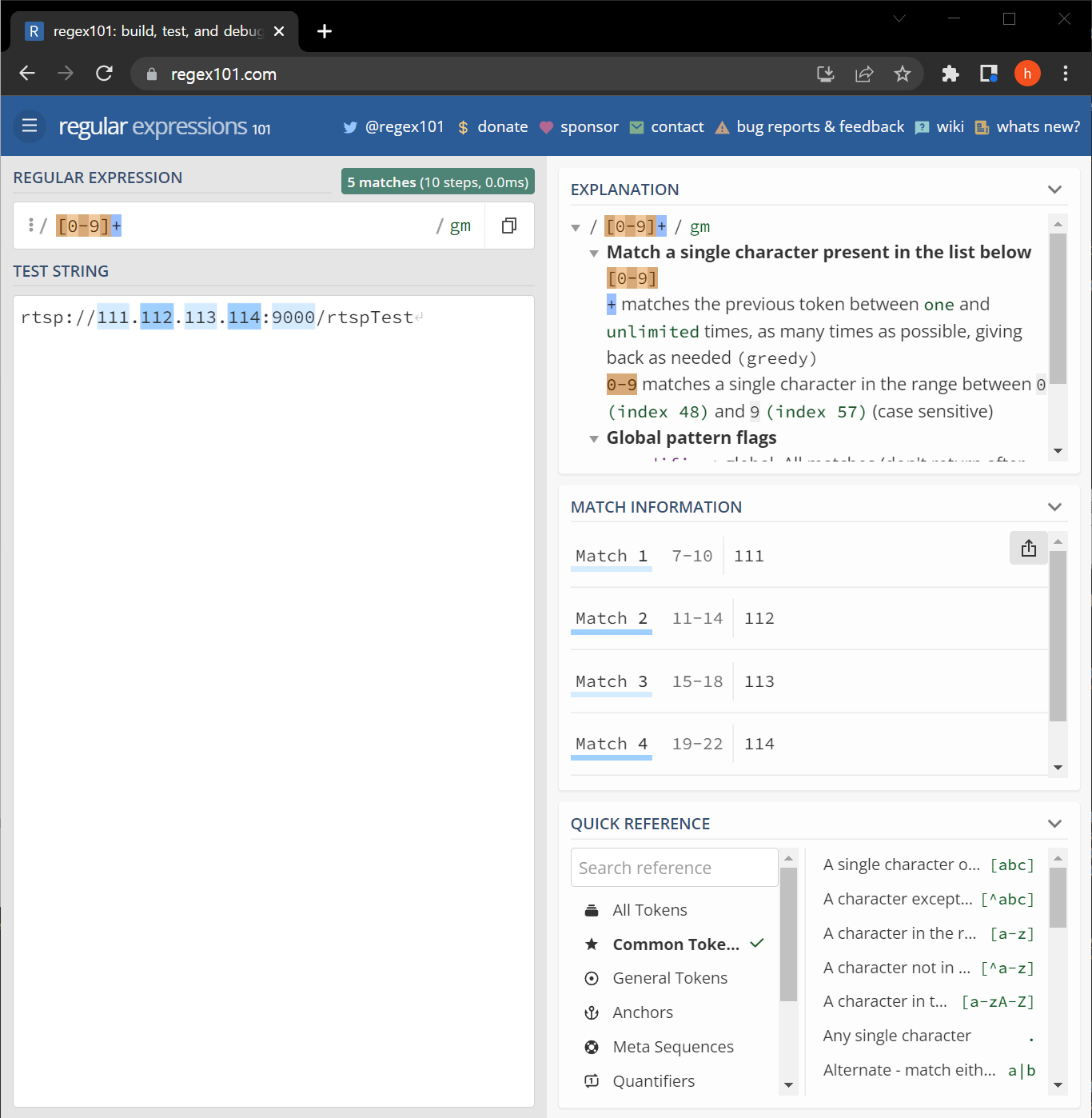Screen dimensions: 1092x1118
Task: Click the sponsor link
Action: pyautogui.click(x=590, y=126)
